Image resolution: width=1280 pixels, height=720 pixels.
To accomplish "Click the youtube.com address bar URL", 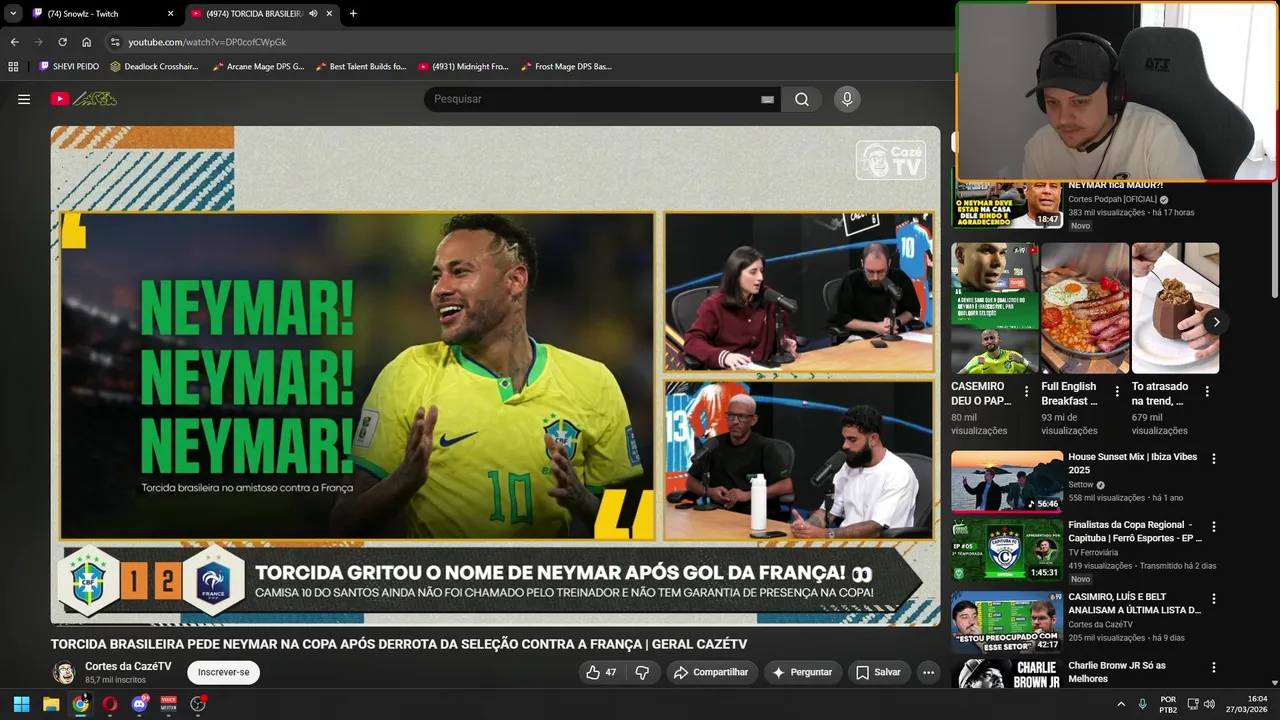I will [207, 42].
